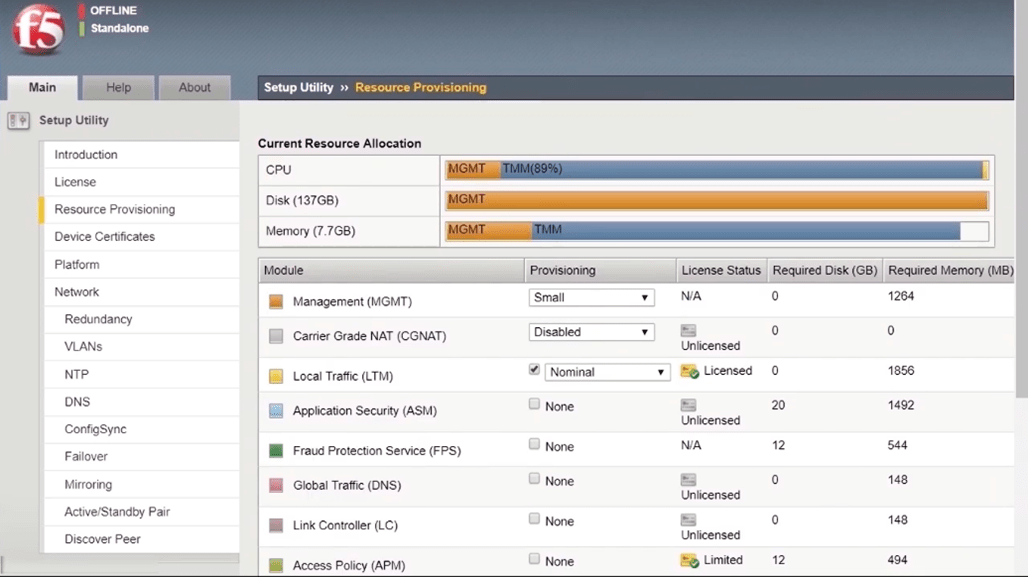The height and width of the screenshot is (577, 1028).
Task: Open the Nominal dropdown for Local Traffic
Action: (606, 370)
